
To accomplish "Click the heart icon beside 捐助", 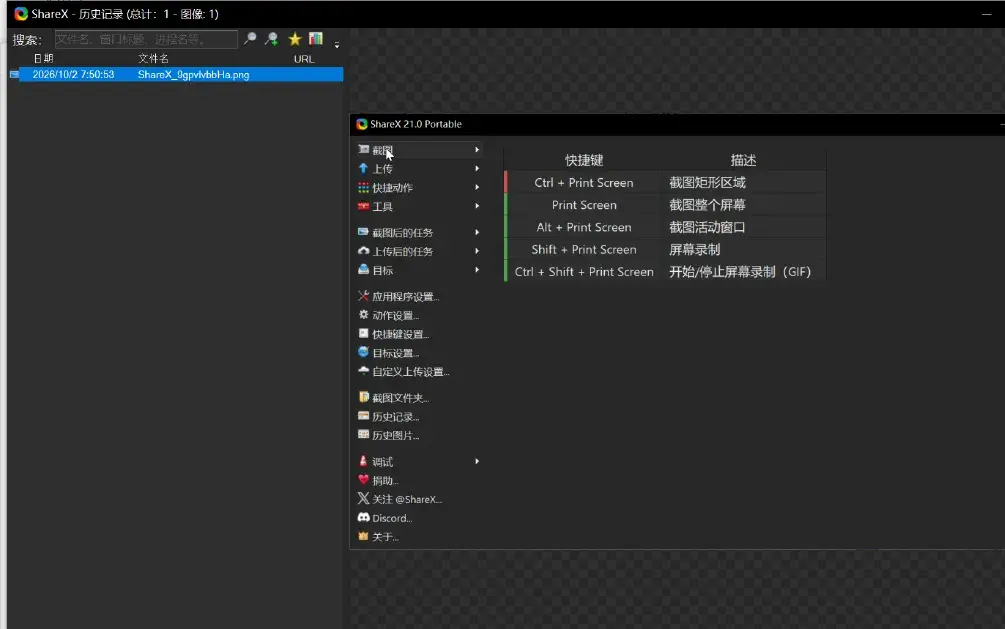I will 363,480.
